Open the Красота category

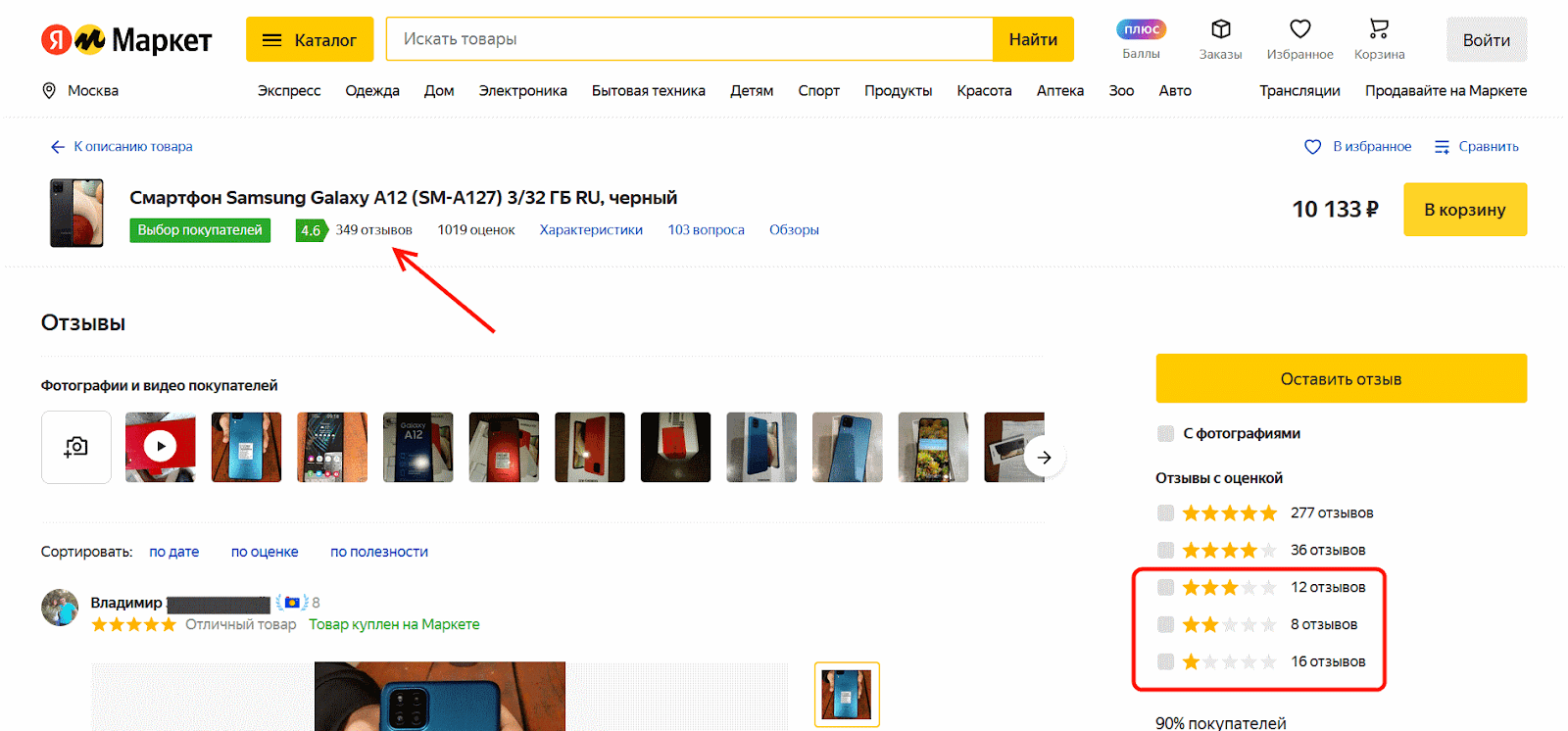tap(984, 90)
